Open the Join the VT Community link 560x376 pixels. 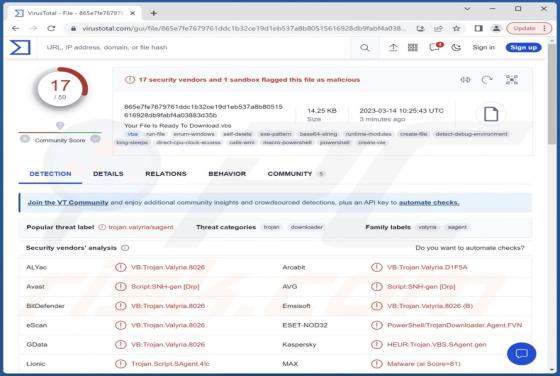68,202
